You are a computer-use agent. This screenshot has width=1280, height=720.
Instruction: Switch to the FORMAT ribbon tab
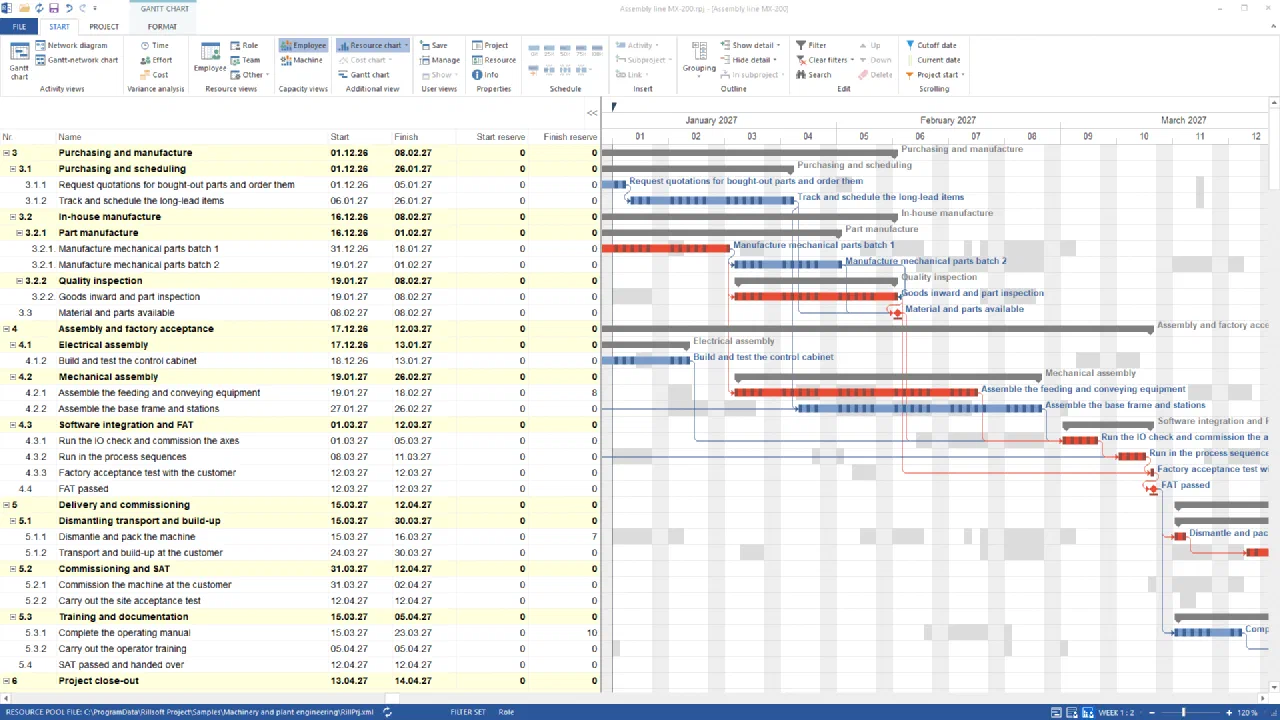click(x=162, y=27)
